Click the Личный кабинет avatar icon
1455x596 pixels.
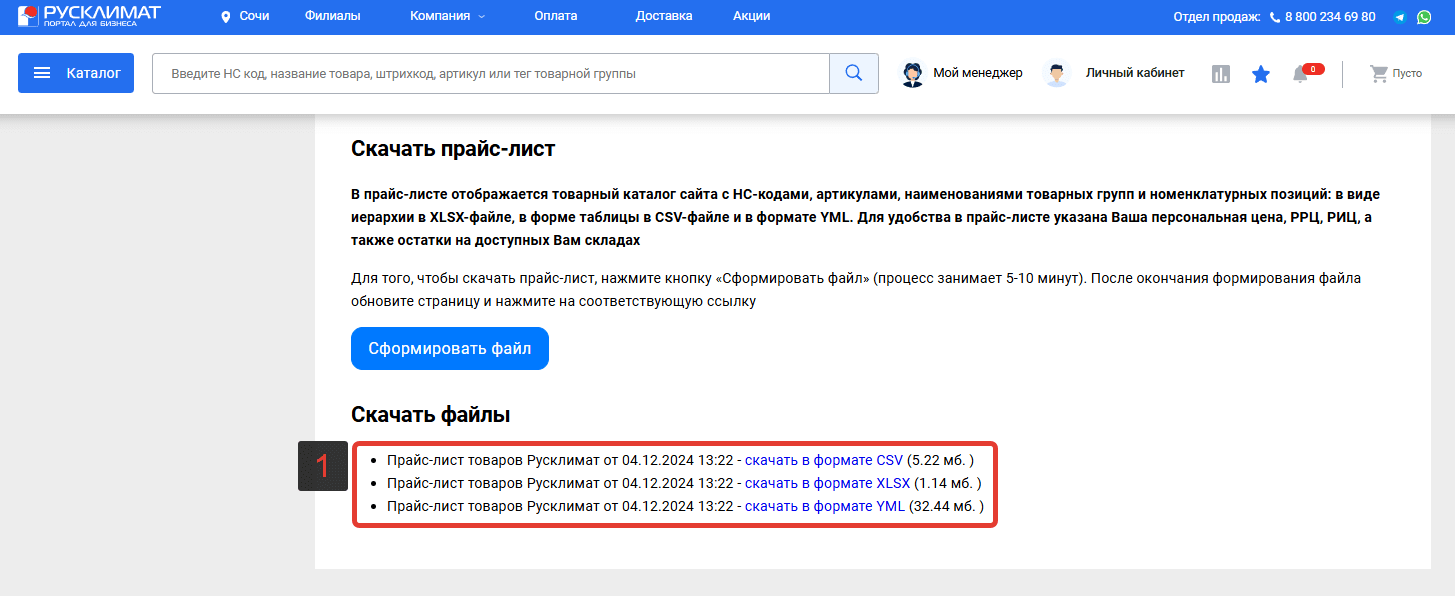tap(1056, 73)
